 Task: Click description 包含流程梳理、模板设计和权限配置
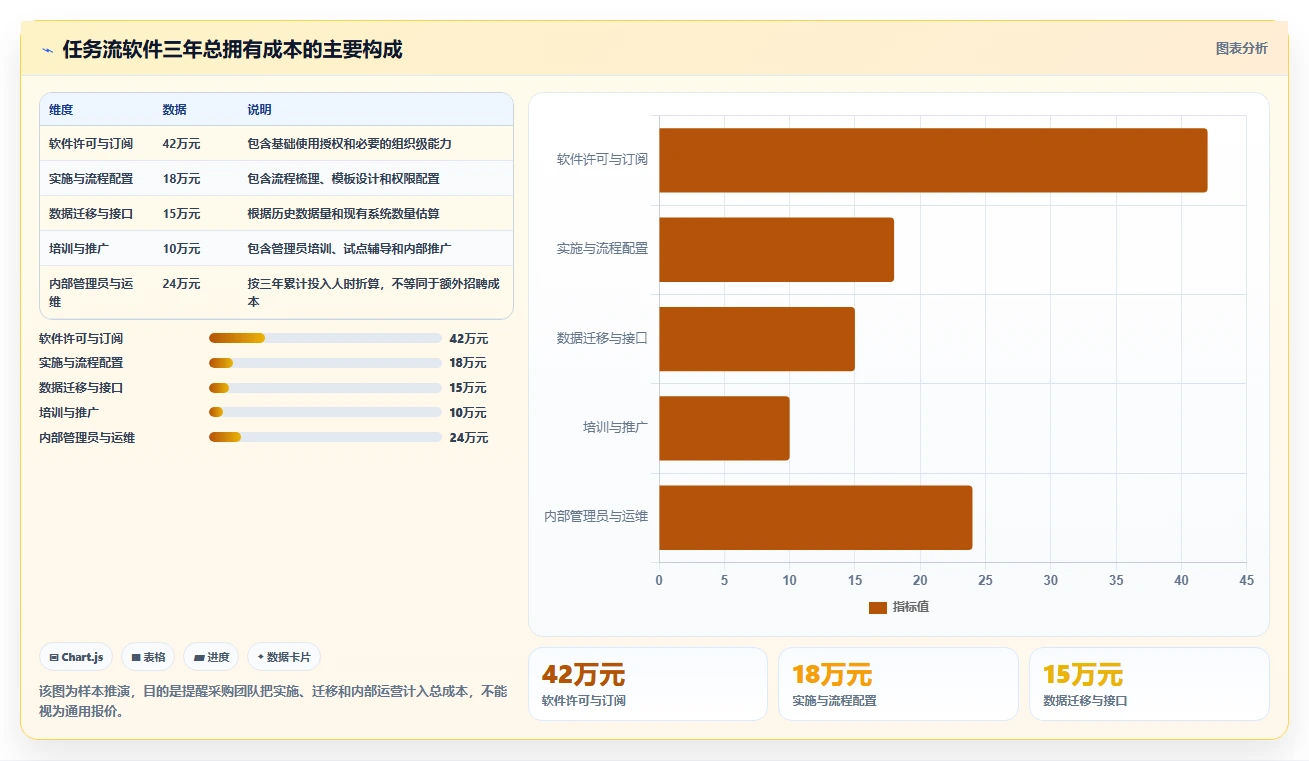pyautogui.click(x=343, y=179)
